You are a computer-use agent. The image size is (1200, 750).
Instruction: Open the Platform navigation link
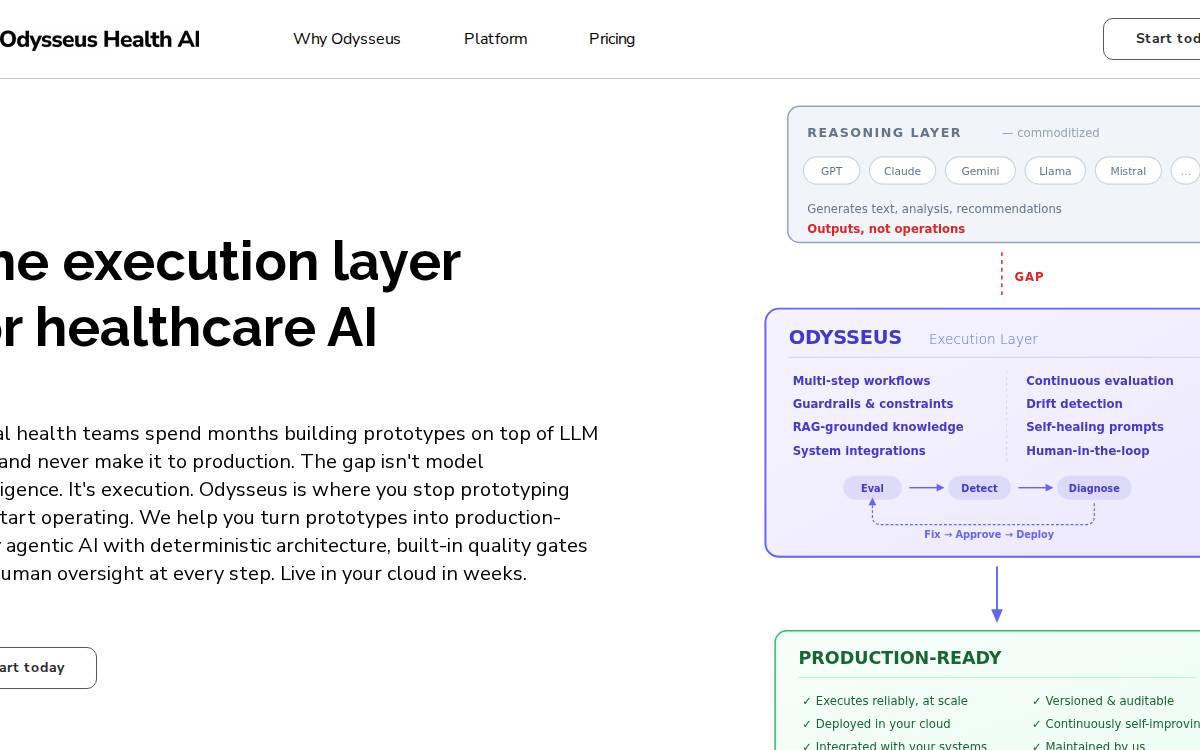pyautogui.click(x=496, y=39)
